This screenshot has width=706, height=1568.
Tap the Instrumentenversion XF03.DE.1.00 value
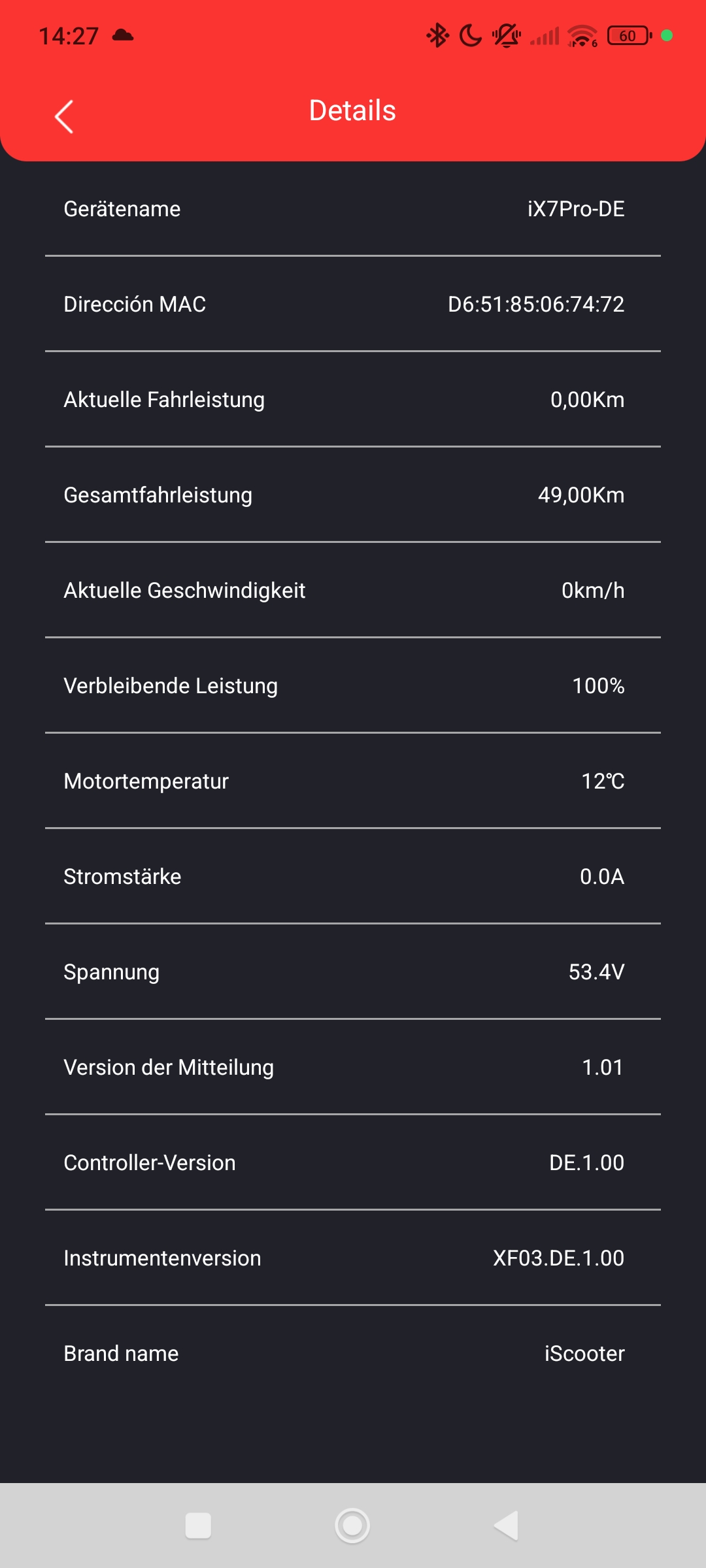(558, 1258)
